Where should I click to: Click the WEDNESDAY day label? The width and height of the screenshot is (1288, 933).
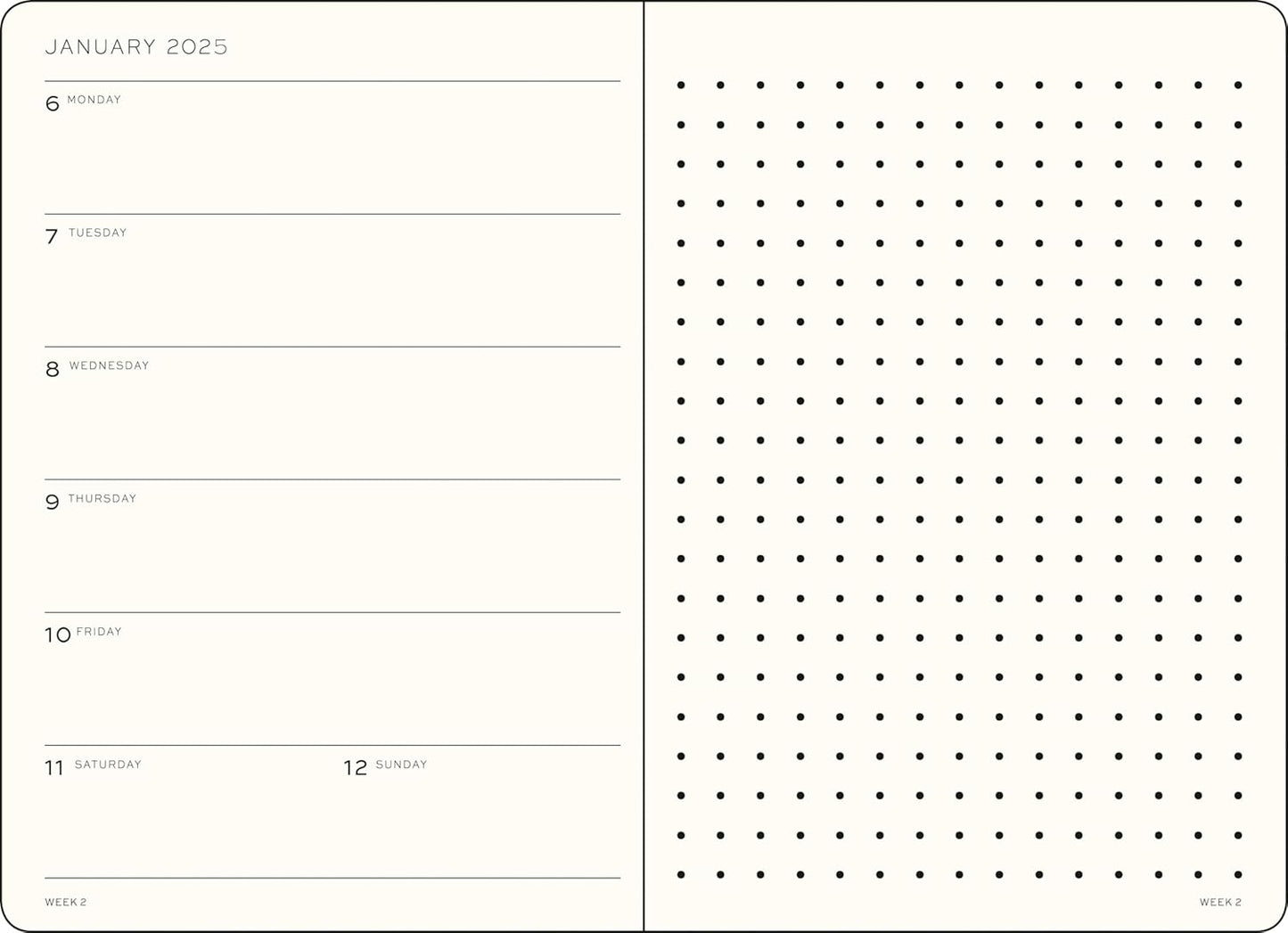[110, 365]
